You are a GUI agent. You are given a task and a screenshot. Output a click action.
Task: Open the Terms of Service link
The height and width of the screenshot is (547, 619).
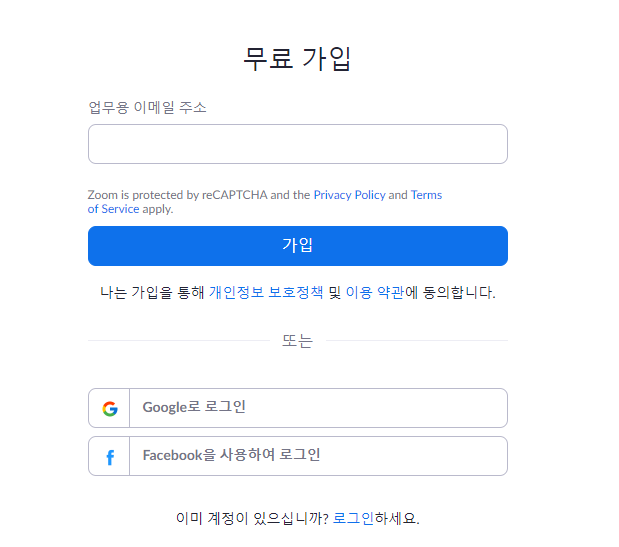[113, 209]
